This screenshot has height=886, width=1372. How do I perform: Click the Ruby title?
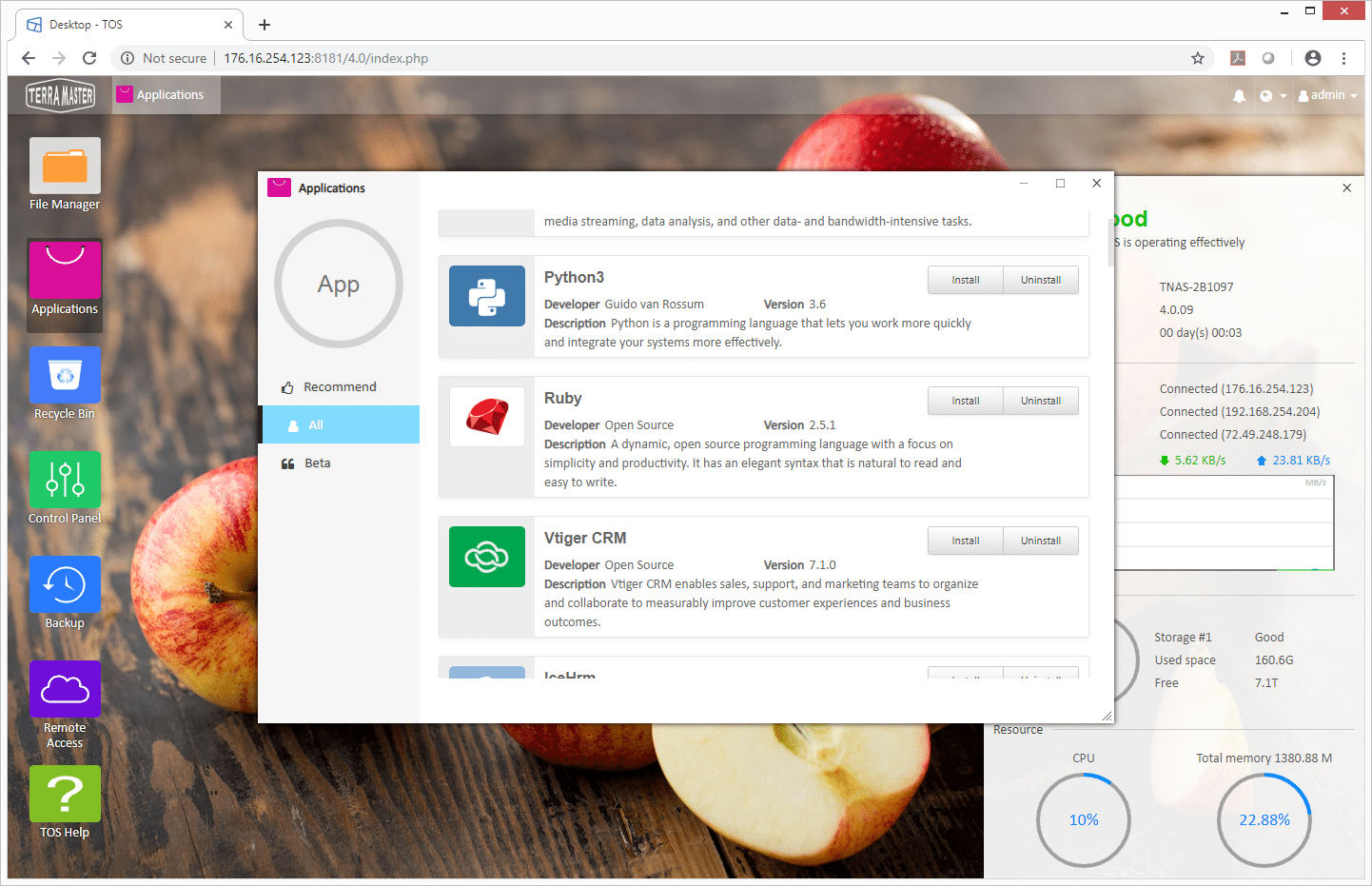coord(562,398)
